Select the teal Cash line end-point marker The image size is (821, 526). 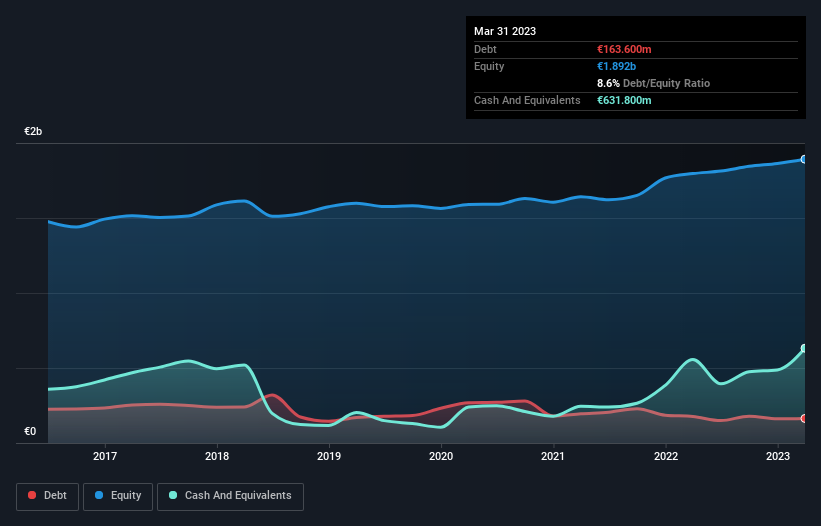(x=803, y=349)
